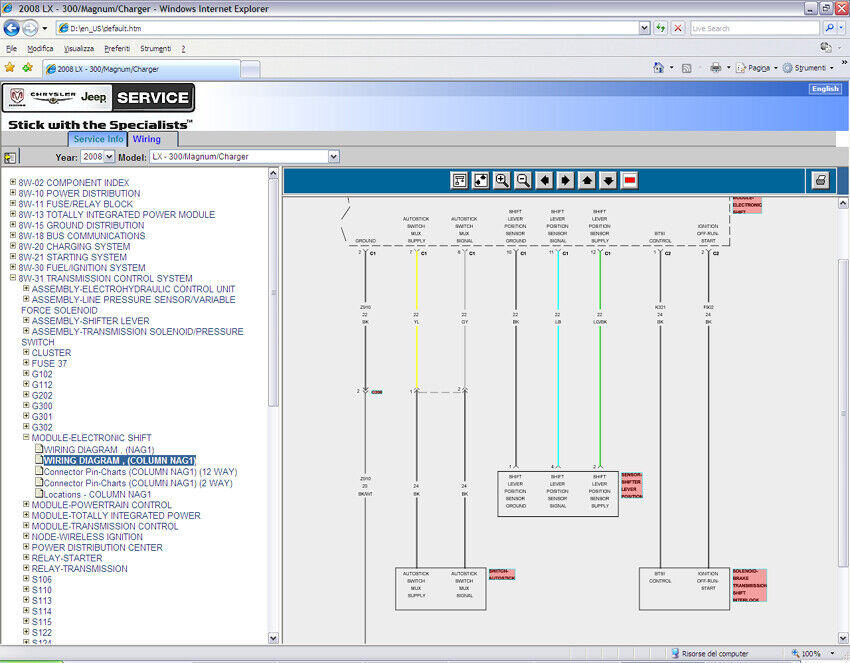Pan diagram down with down arrow

(608, 180)
